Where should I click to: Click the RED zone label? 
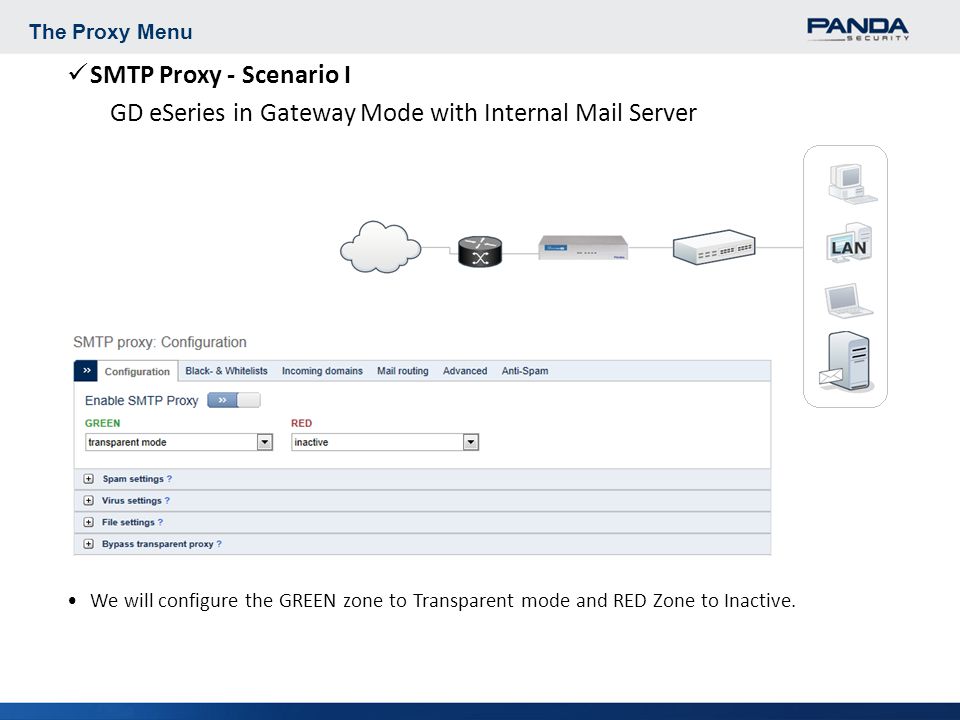pyautogui.click(x=301, y=423)
